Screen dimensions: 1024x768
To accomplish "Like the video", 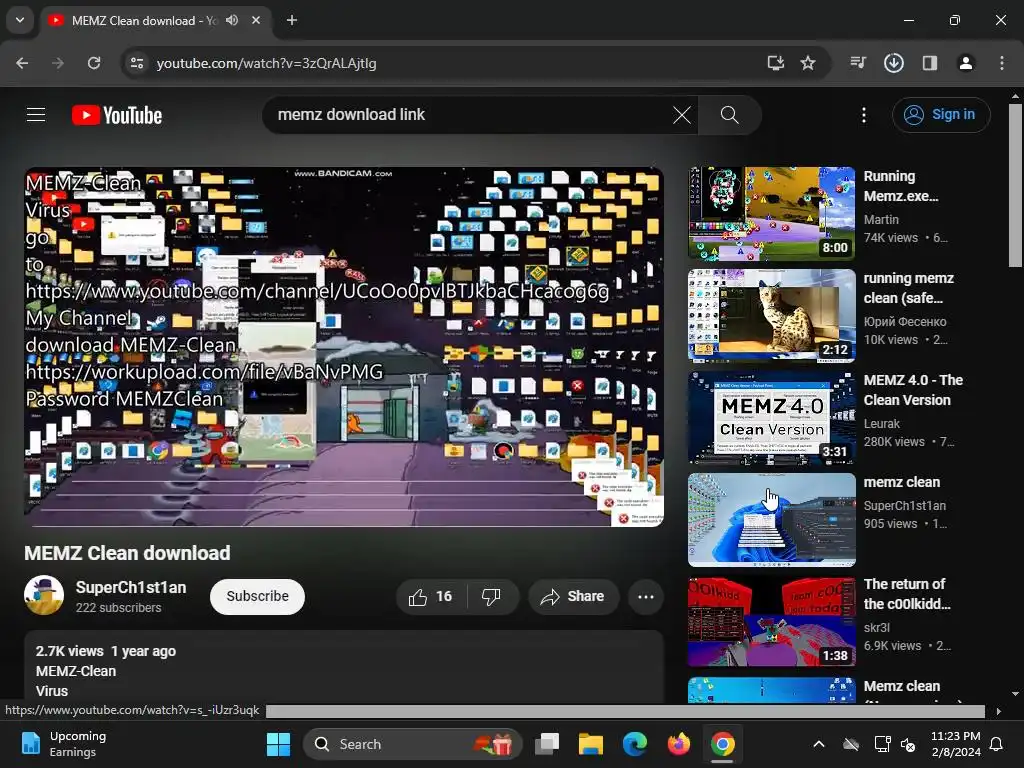I will tap(431, 596).
